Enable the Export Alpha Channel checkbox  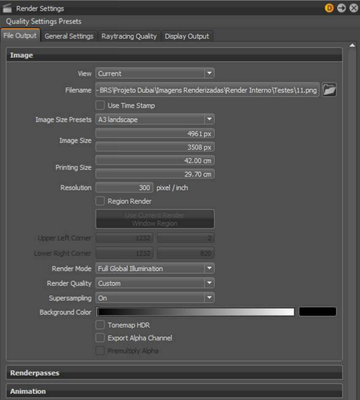tap(100, 338)
